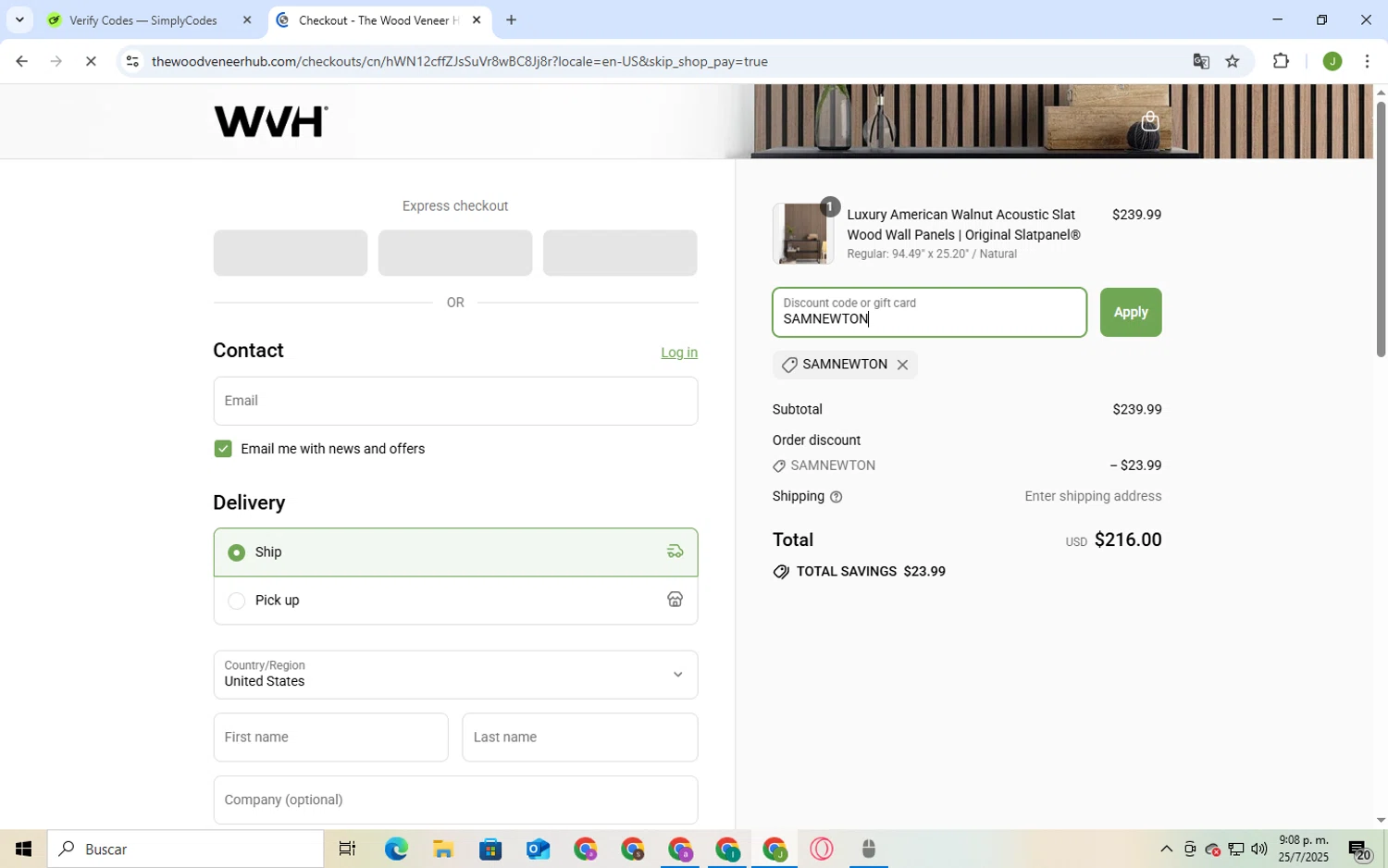Viewport: 1388px width, 868px height.
Task: Click the walnut slat panel product thumbnail
Action: click(x=803, y=234)
